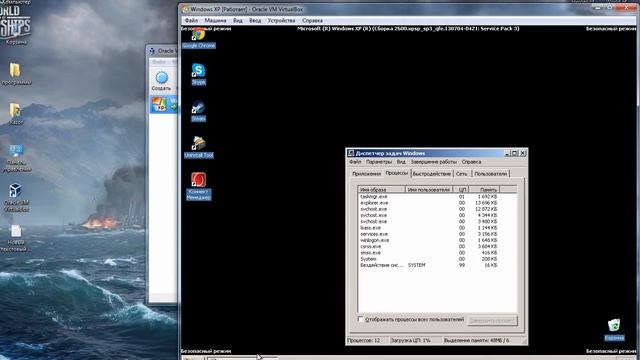Screen dimensions: 640x360
Task: Open Вид menu of the VirtualBox VM window
Action: (238, 20)
